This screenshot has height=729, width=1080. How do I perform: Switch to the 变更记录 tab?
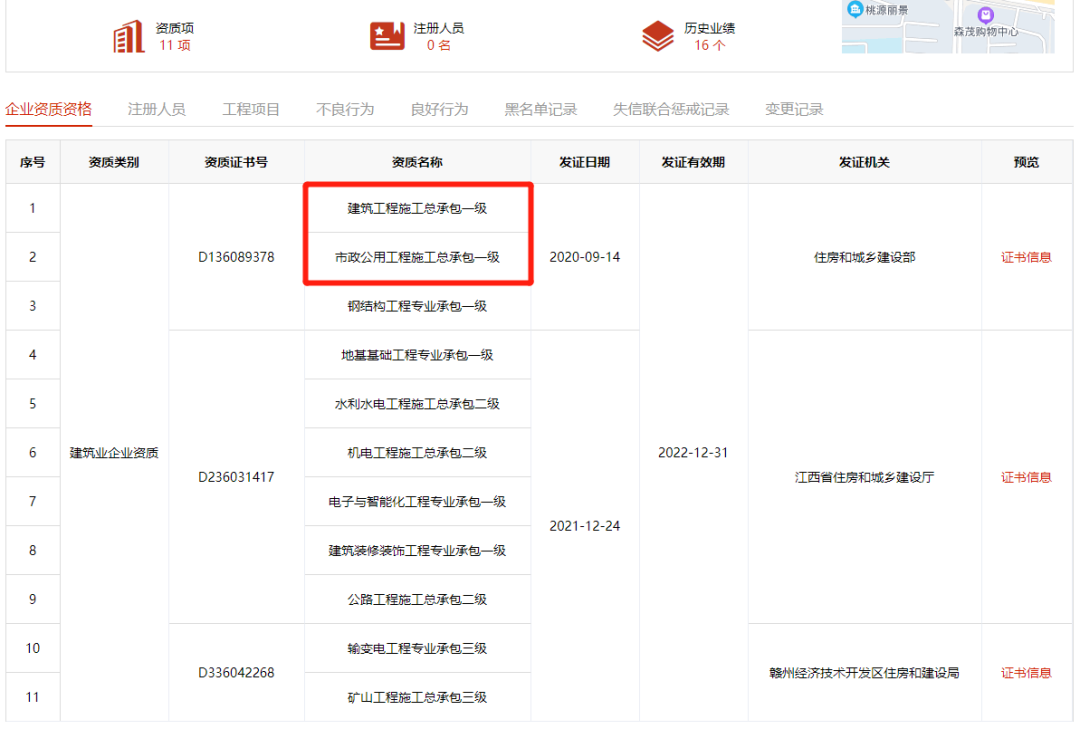pyautogui.click(x=794, y=109)
